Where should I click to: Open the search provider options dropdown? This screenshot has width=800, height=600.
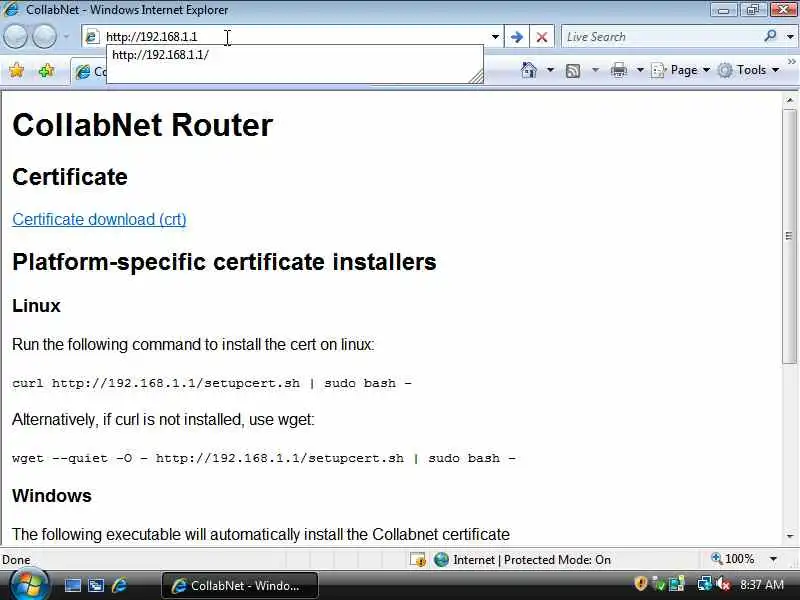pos(790,37)
